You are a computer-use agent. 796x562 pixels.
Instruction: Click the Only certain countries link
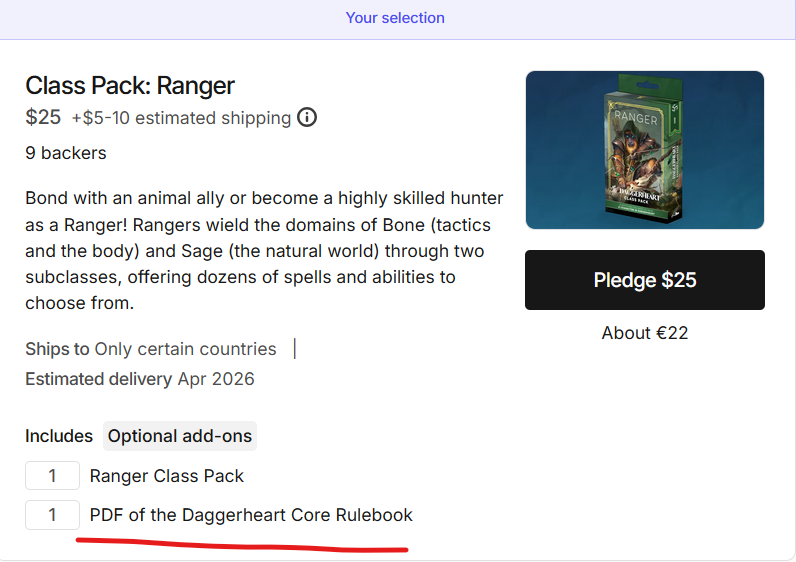click(185, 349)
